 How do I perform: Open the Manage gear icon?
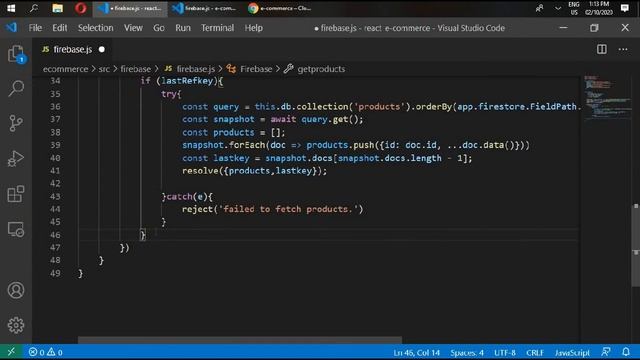(16, 325)
